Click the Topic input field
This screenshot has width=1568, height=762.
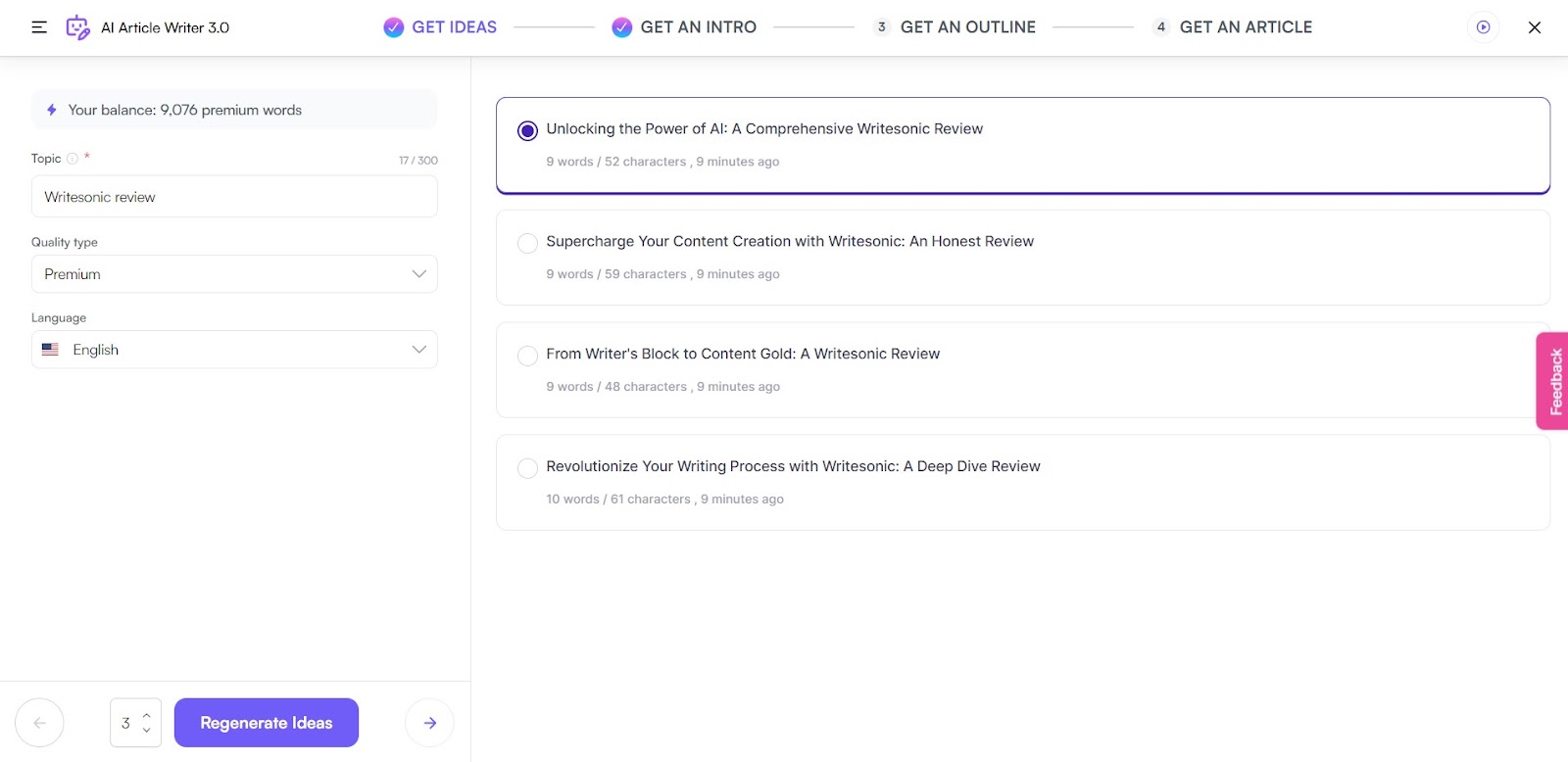(234, 197)
